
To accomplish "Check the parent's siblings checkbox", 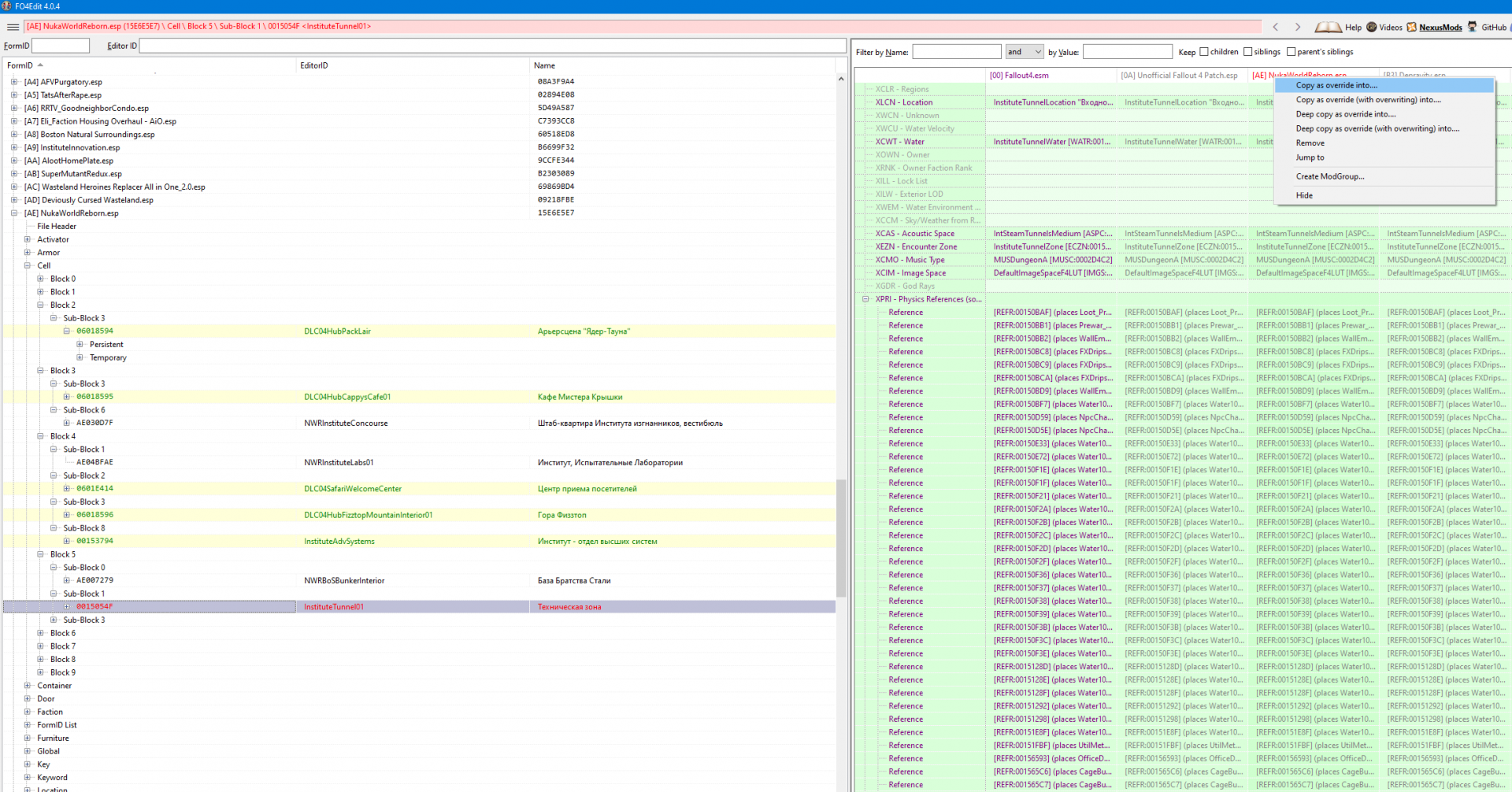I will click(x=1291, y=52).
